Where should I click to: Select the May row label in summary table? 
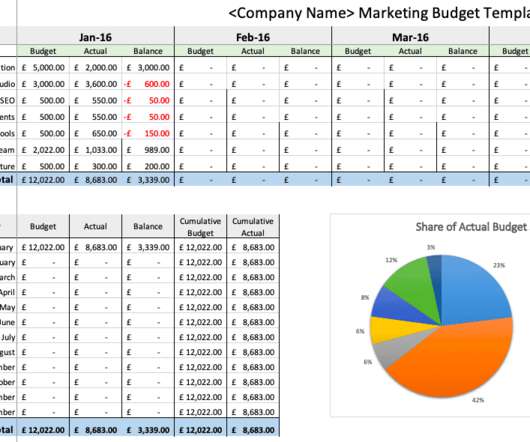(x=8, y=307)
